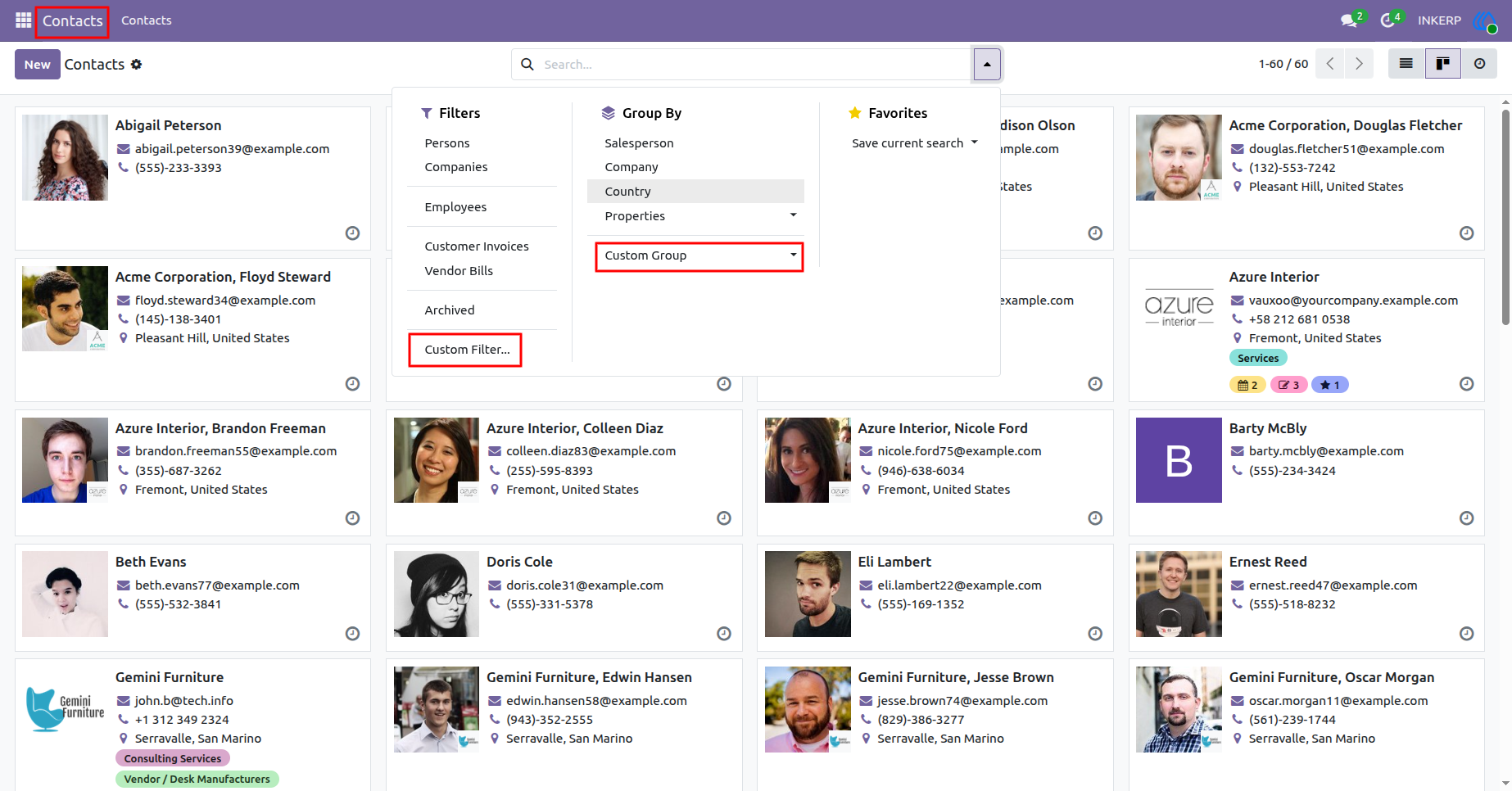The width and height of the screenshot is (1512, 791).
Task: Open the Contacts menu in the top bar
Action: point(147,20)
